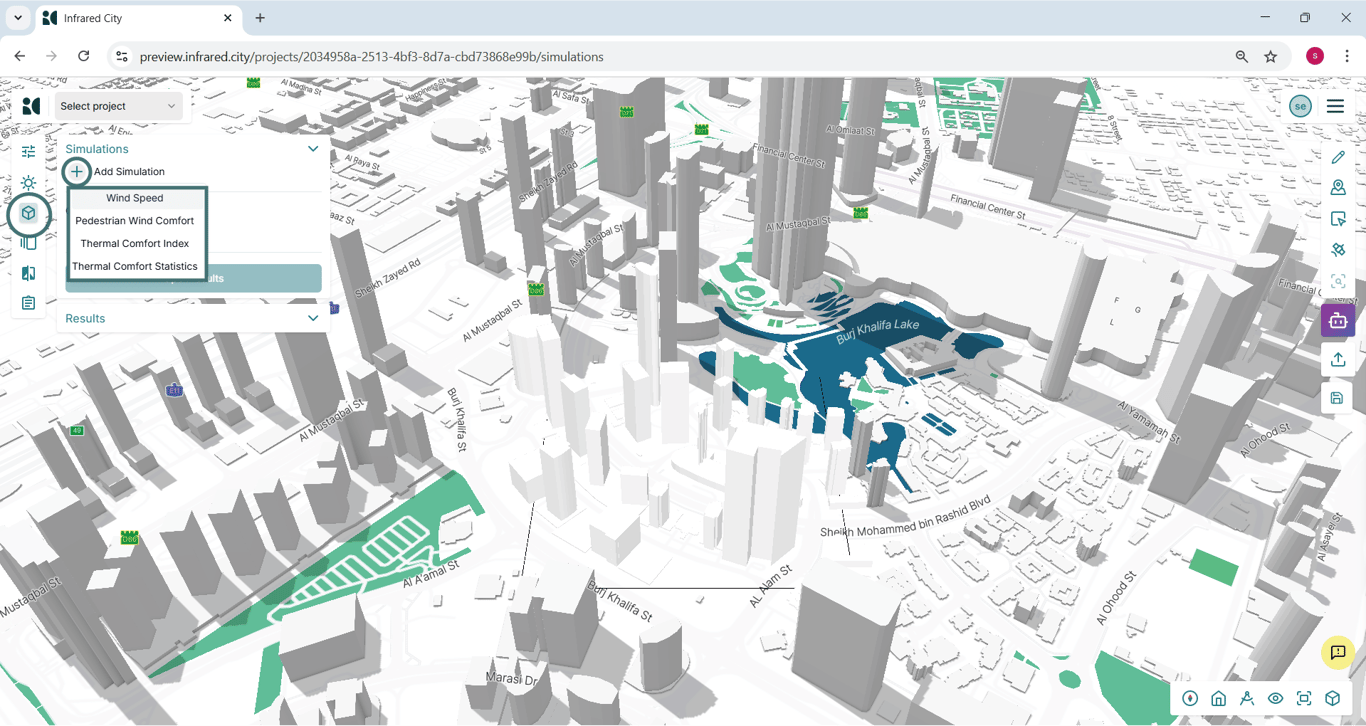Viewport: 1366px width, 726px height.
Task: Open the 'se' user avatar
Action: (x=1300, y=106)
